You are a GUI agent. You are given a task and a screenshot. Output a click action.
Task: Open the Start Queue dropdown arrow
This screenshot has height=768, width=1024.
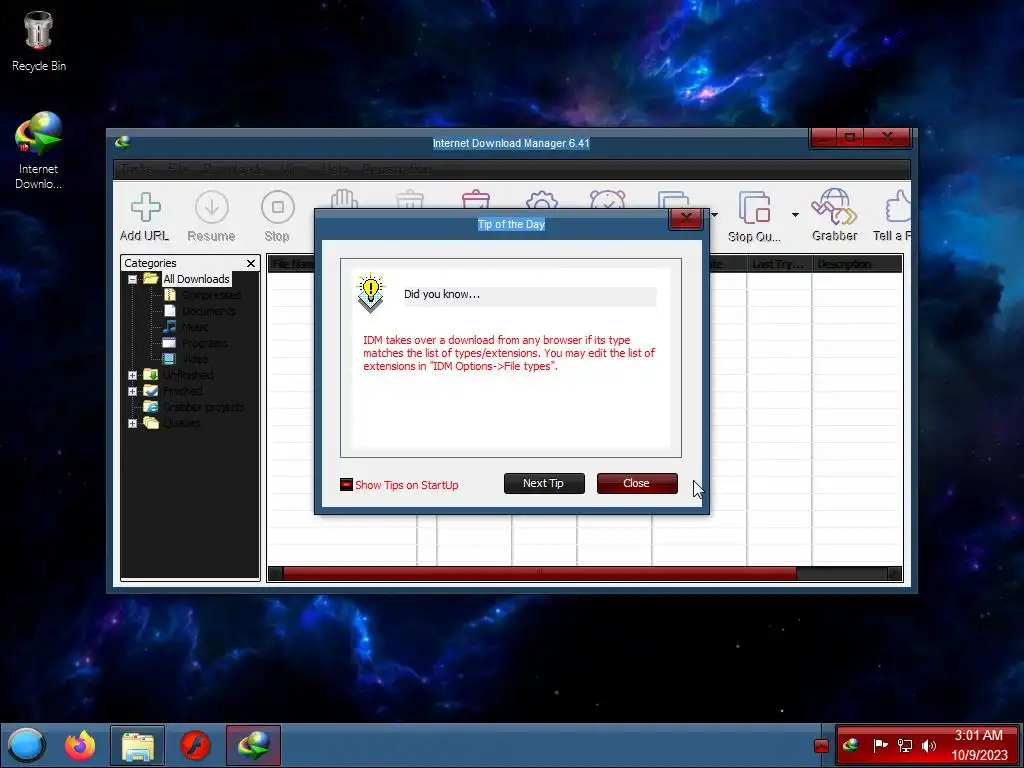coord(714,215)
